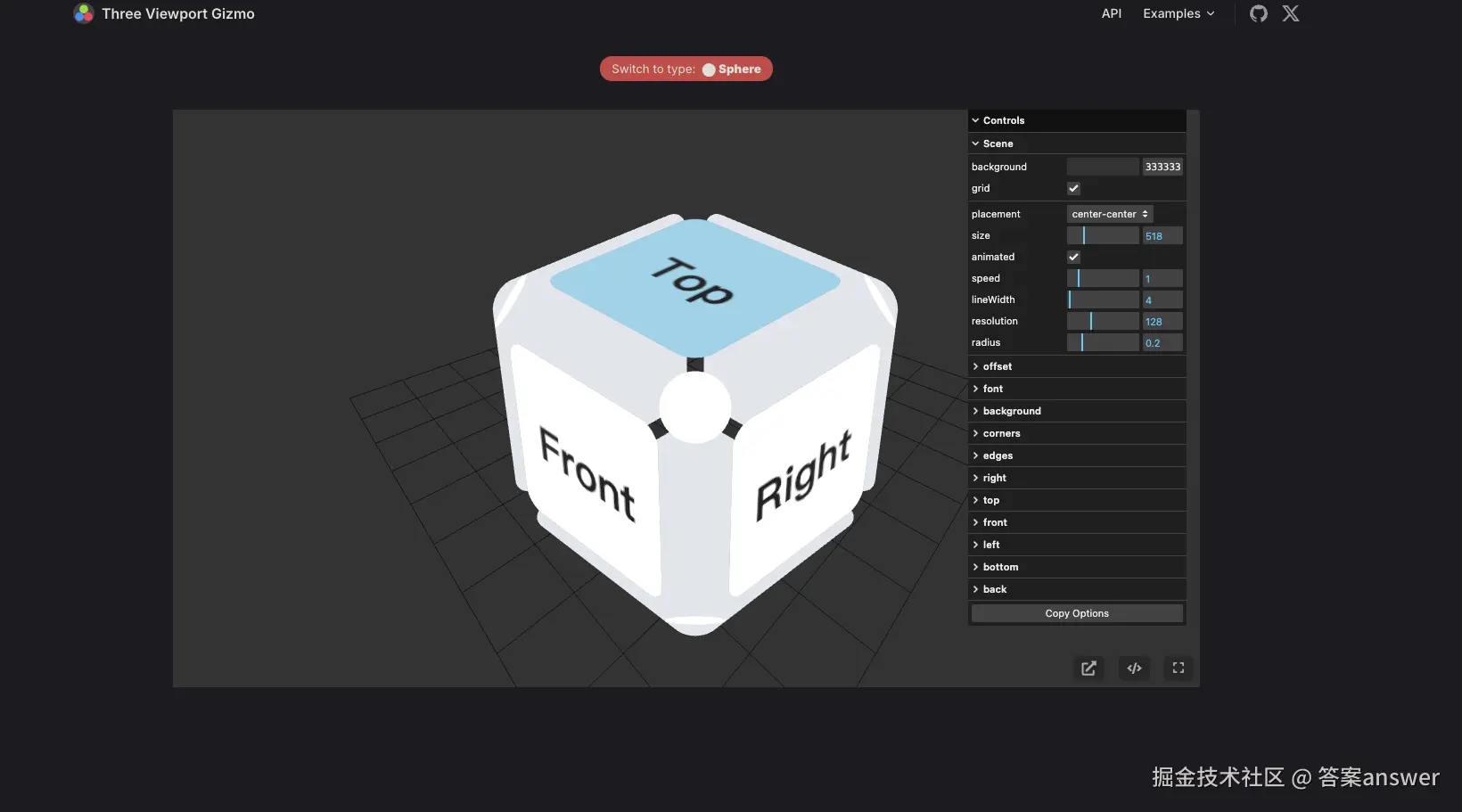Expand the bottom face folder
The height and width of the screenshot is (812, 1462).
point(1077,567)
